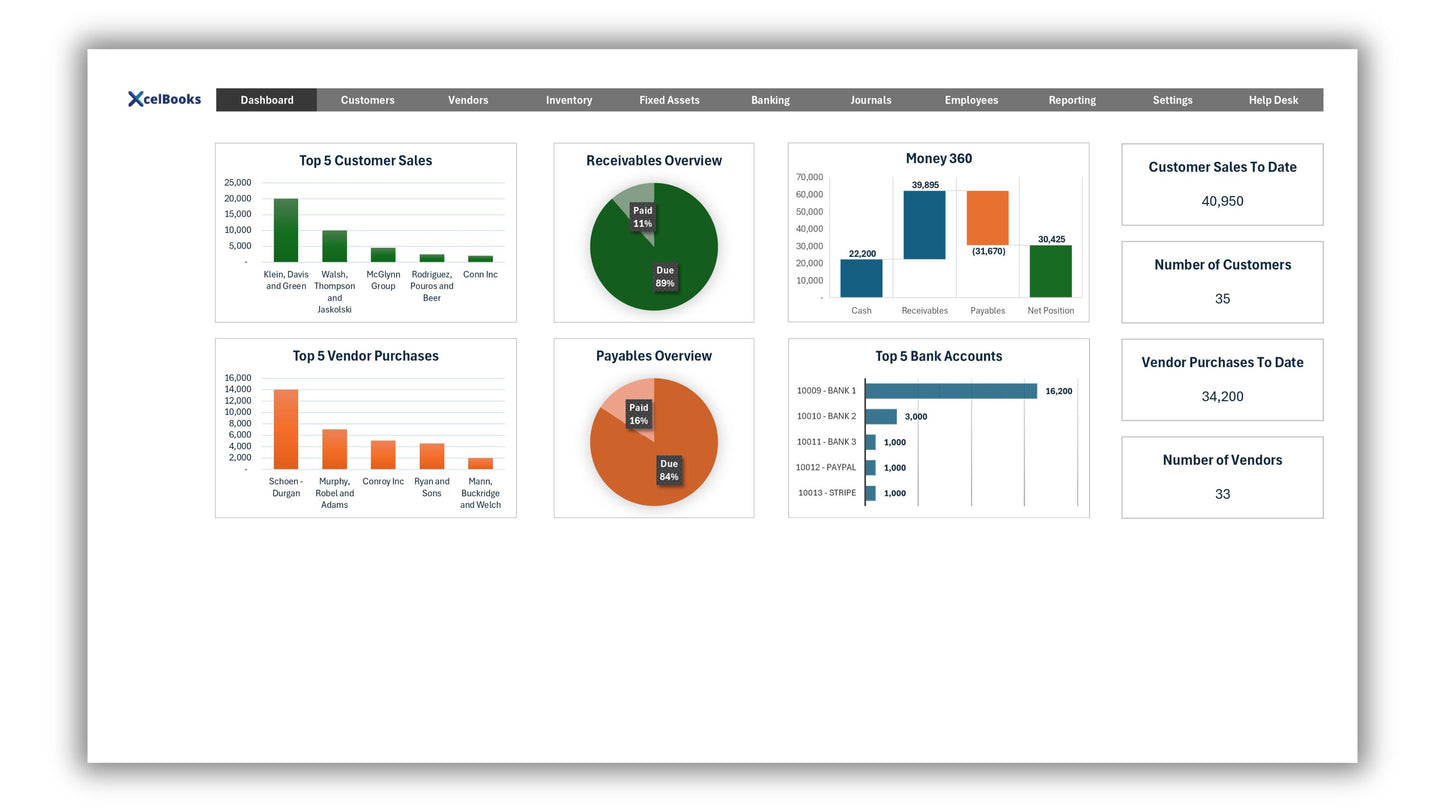Click the 3,000 bank balance label

pyautogui.click(x=916, y=417)
